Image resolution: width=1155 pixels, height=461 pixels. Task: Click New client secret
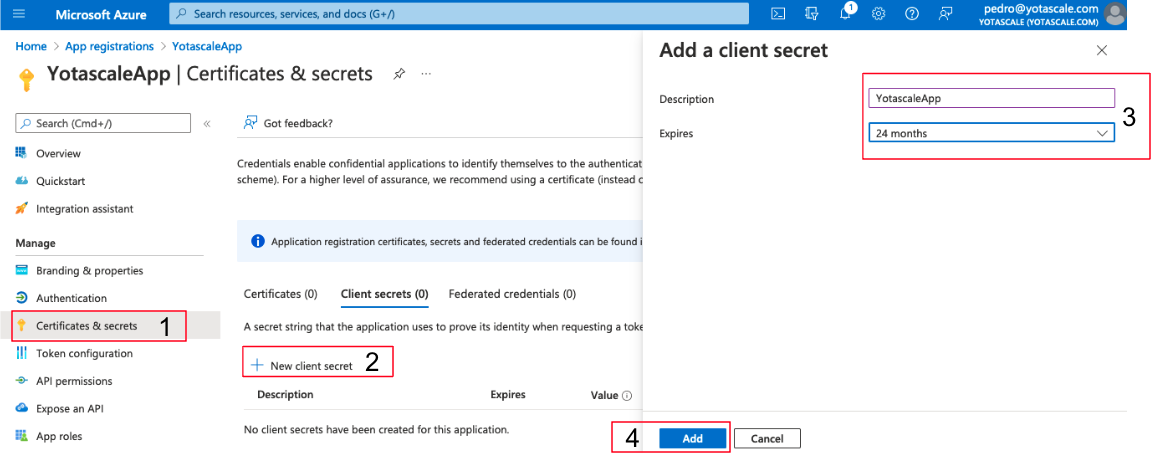(302, 366)
